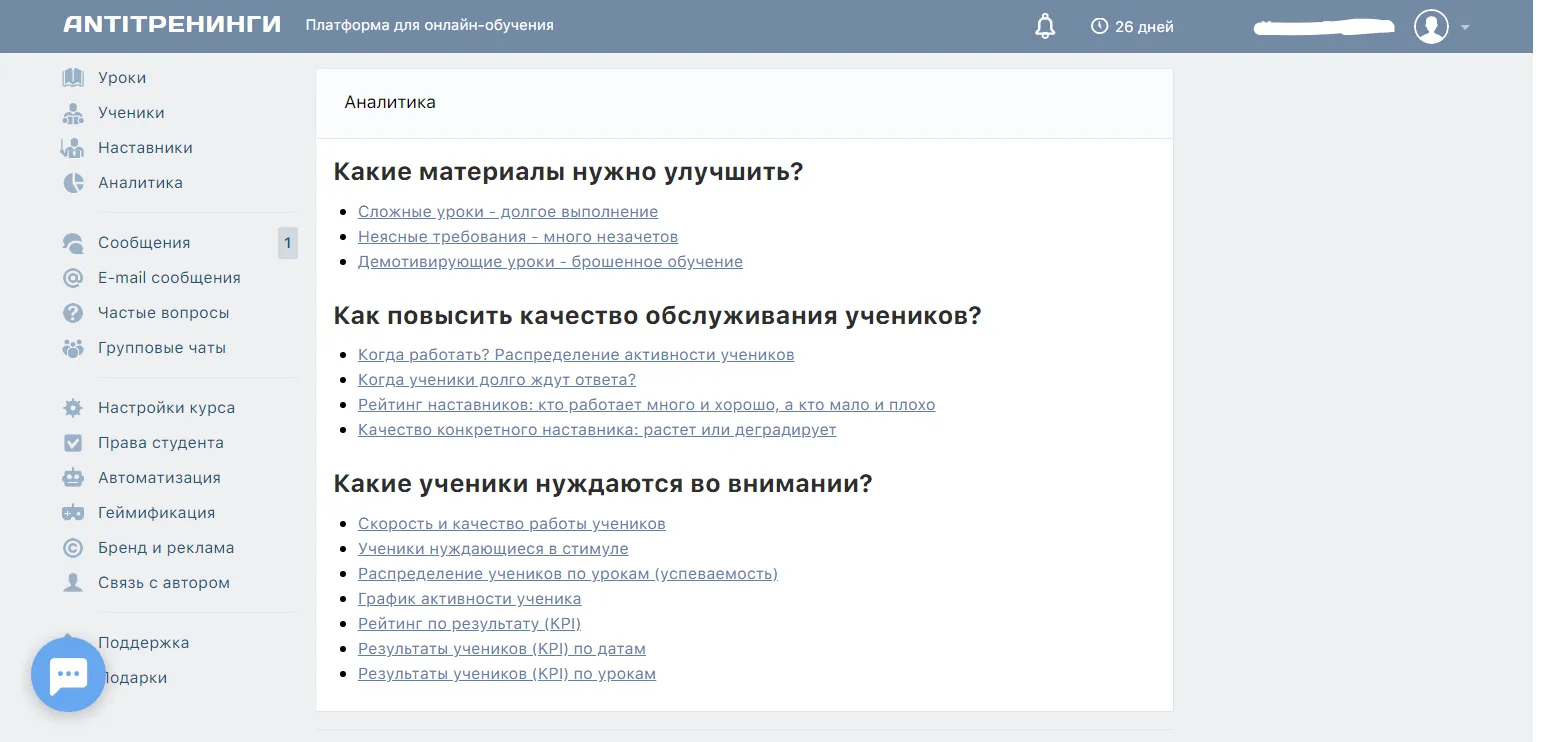This screenshot has height=742, width=1550.
Task: Click the Сообщения chat bubbles icon
Action: tap(73, 243)
